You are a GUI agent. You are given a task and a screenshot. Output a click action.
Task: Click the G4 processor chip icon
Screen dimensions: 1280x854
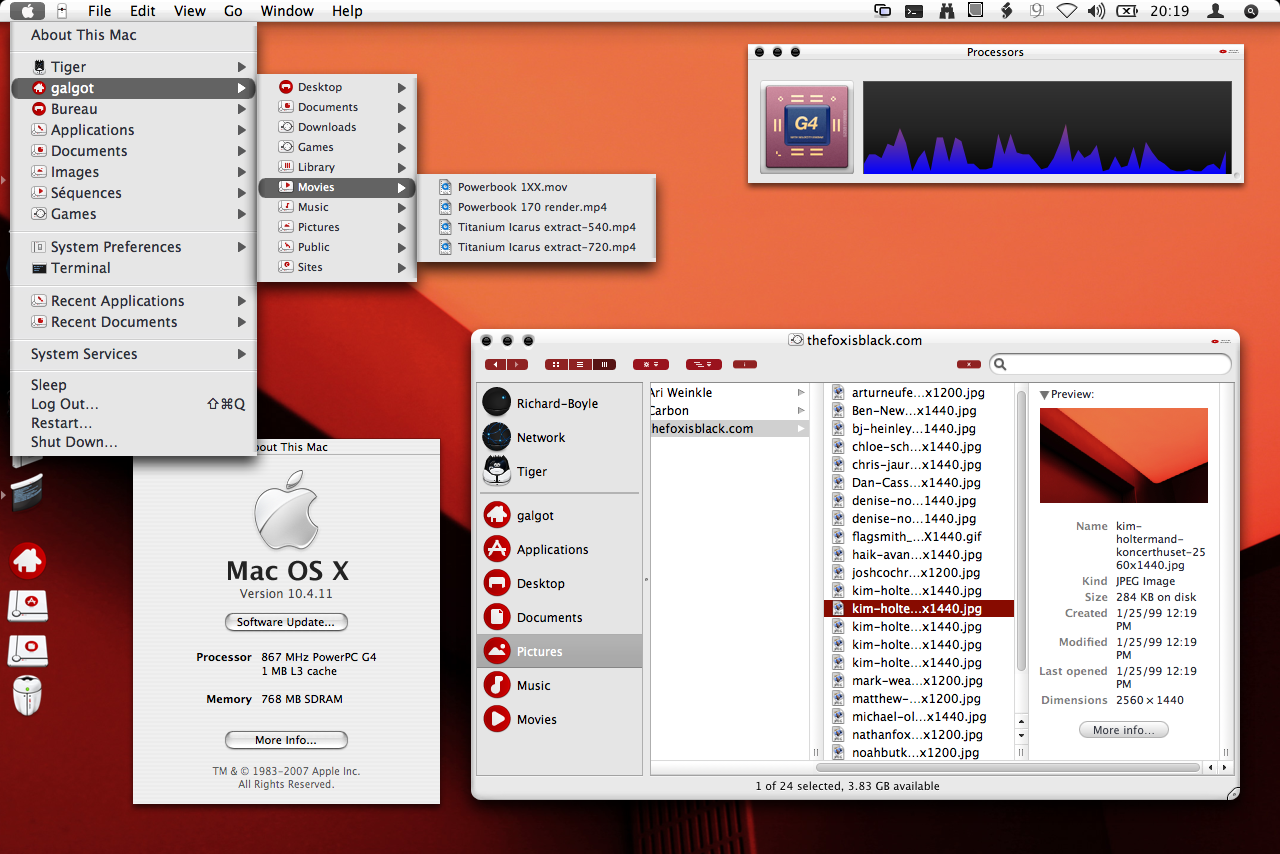coord(807,127)
